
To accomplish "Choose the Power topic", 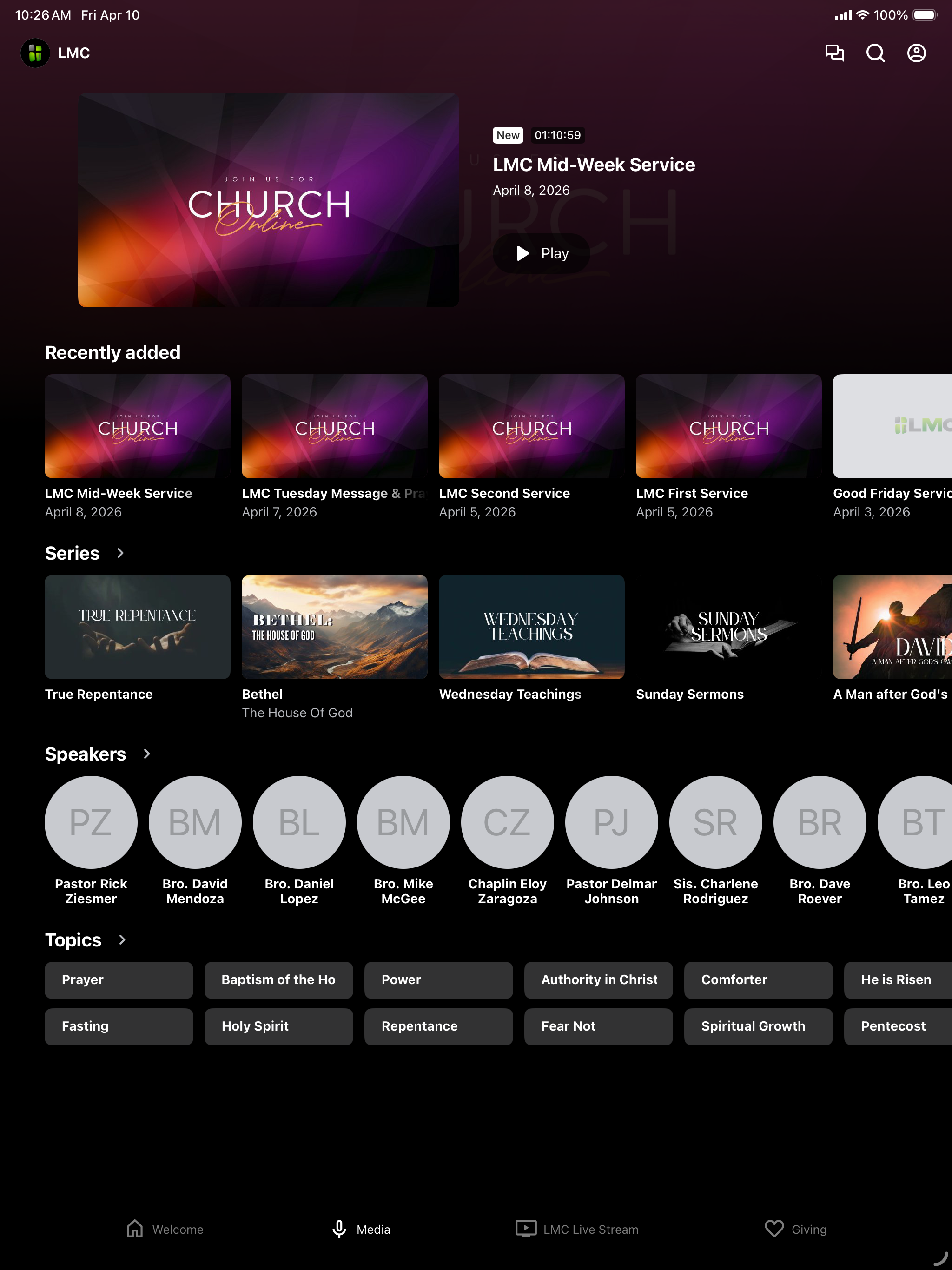I will point(438,980).
